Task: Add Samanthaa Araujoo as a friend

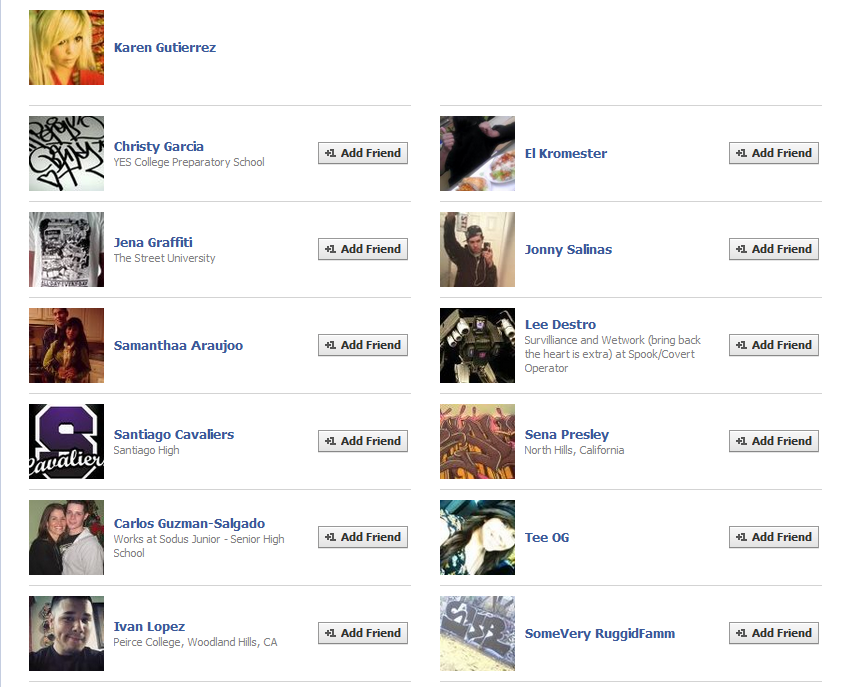Action: click(363, 345)
